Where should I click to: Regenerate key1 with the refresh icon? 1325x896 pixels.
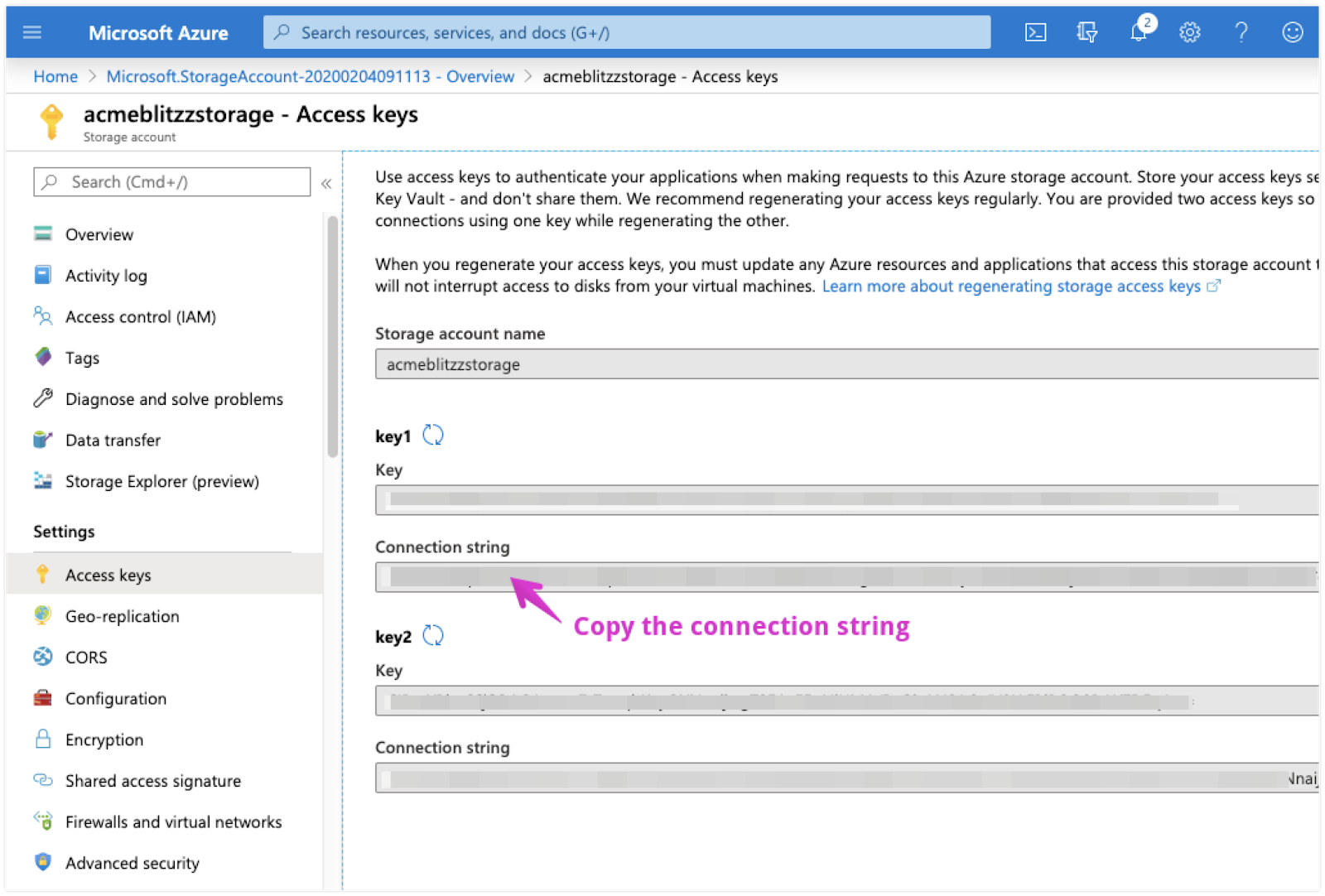tap(433, 435)
